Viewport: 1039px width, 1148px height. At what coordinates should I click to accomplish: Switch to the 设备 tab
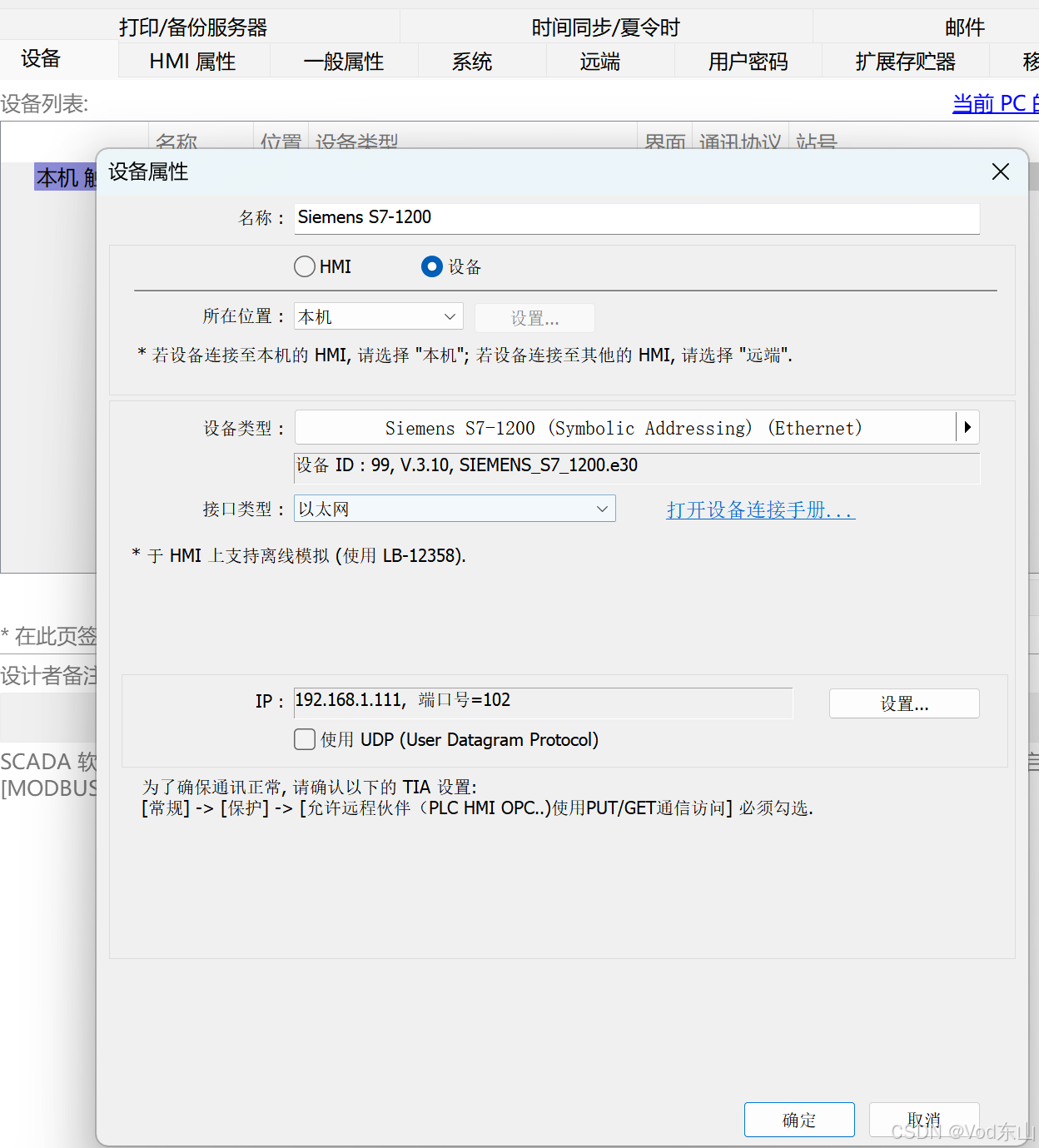58,60
